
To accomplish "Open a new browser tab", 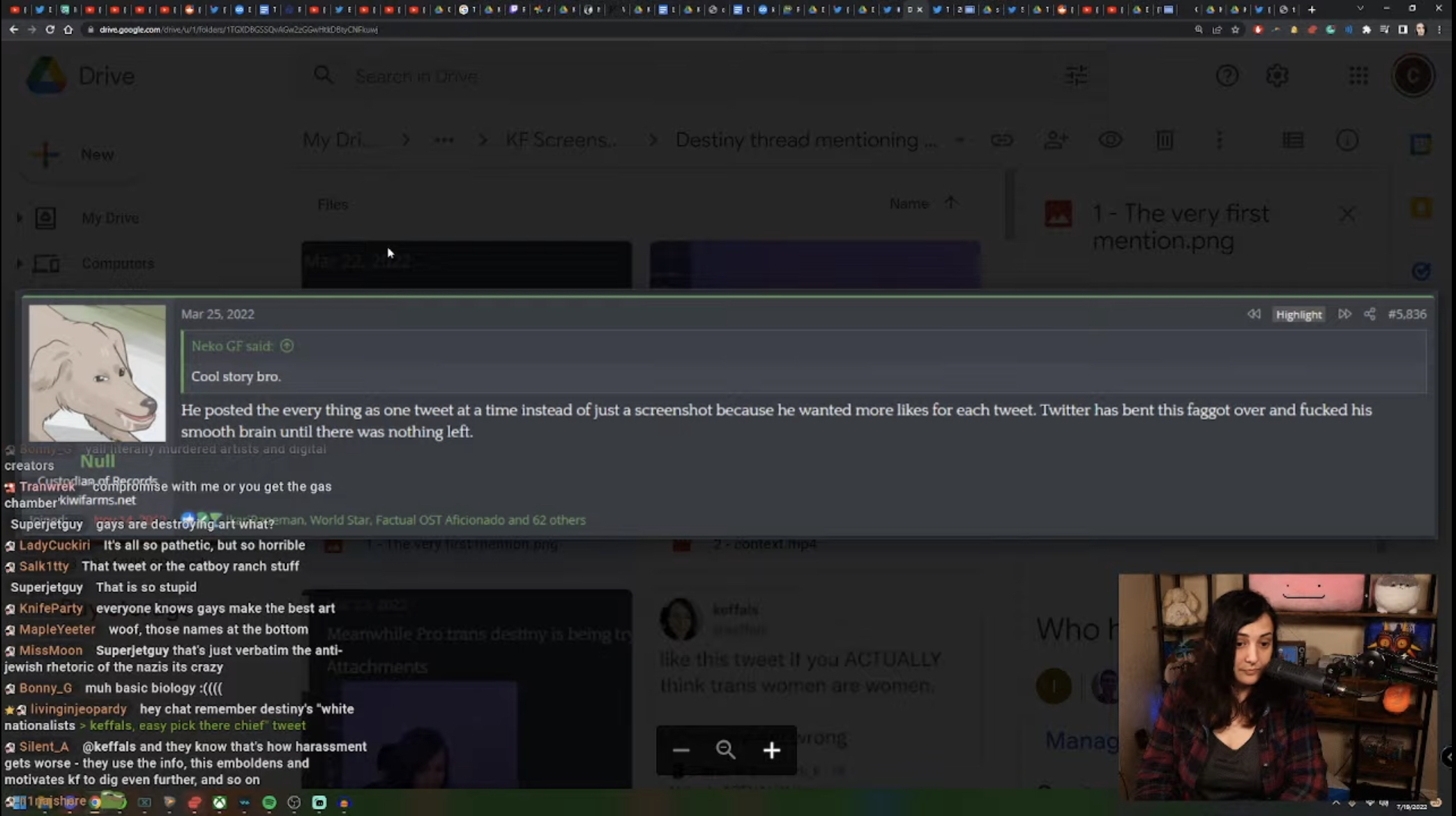I will click(x=1312, y=10).
